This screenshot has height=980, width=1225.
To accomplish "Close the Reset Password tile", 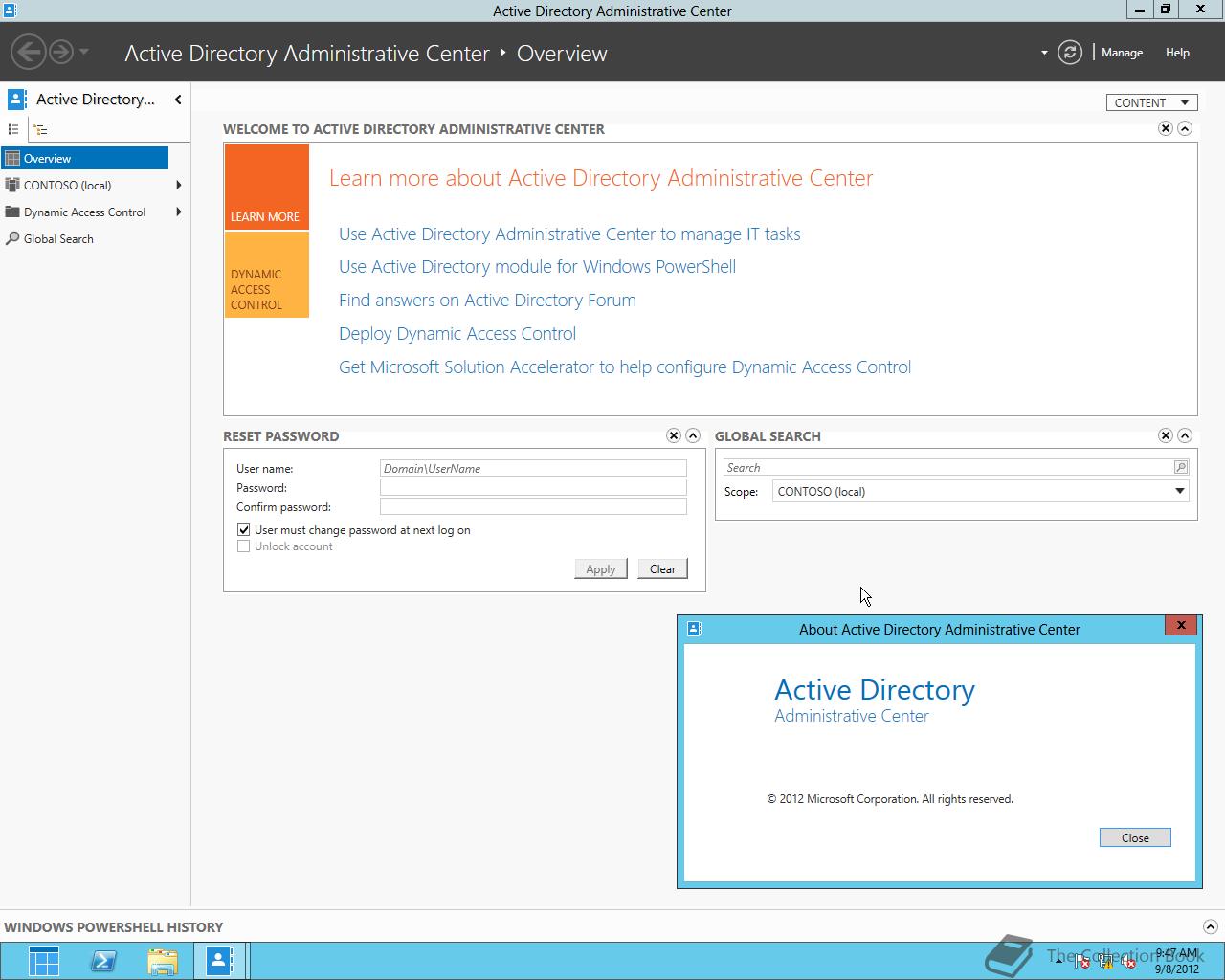I will (x=674, y=435).
